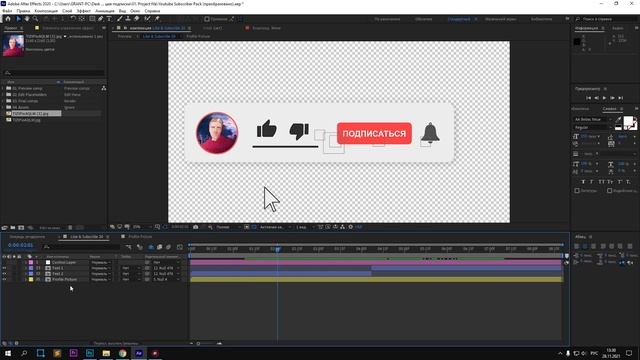Hide the Text 2 layer via eye icon
This screenshot has width=640, height=360.
point(4,274)
